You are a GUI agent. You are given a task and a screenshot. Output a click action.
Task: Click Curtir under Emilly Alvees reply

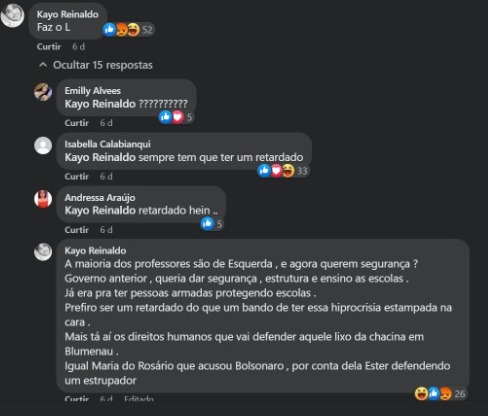(x=77, y=123)
